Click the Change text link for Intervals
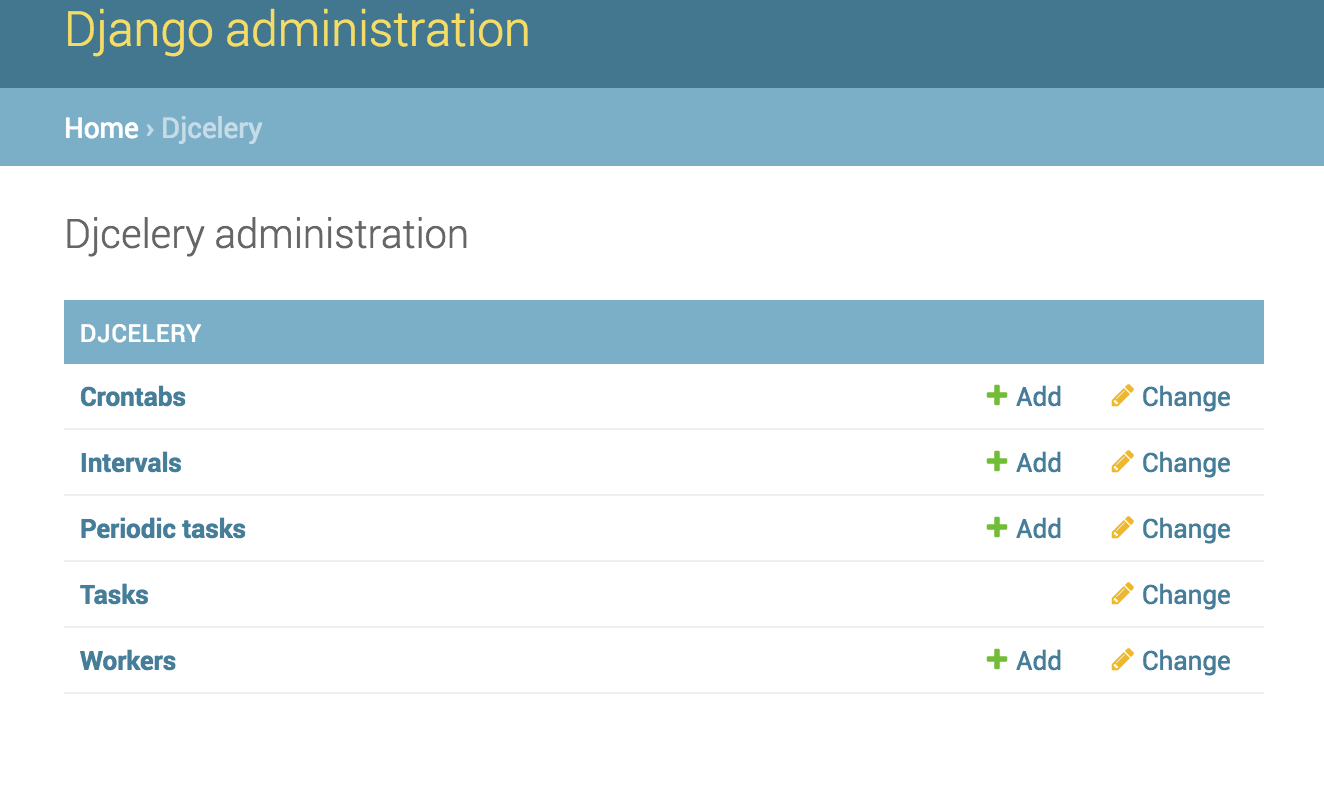Image resolution: width=1324 pixels, height=796 pixels. 1186,463
